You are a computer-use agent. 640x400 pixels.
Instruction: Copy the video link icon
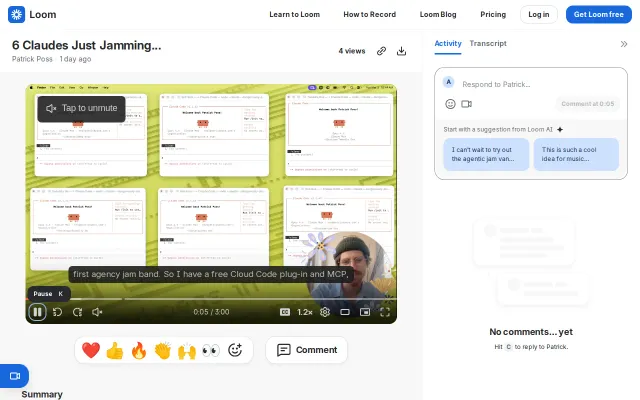(x=381, y=51)
